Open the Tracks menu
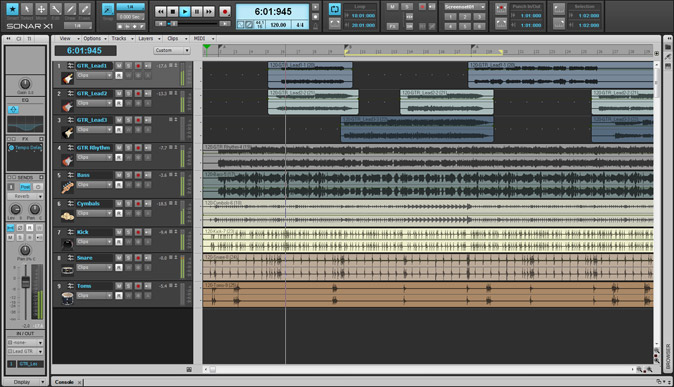Image resolution: width=674 pixels, height=387 pixels. 121,39
